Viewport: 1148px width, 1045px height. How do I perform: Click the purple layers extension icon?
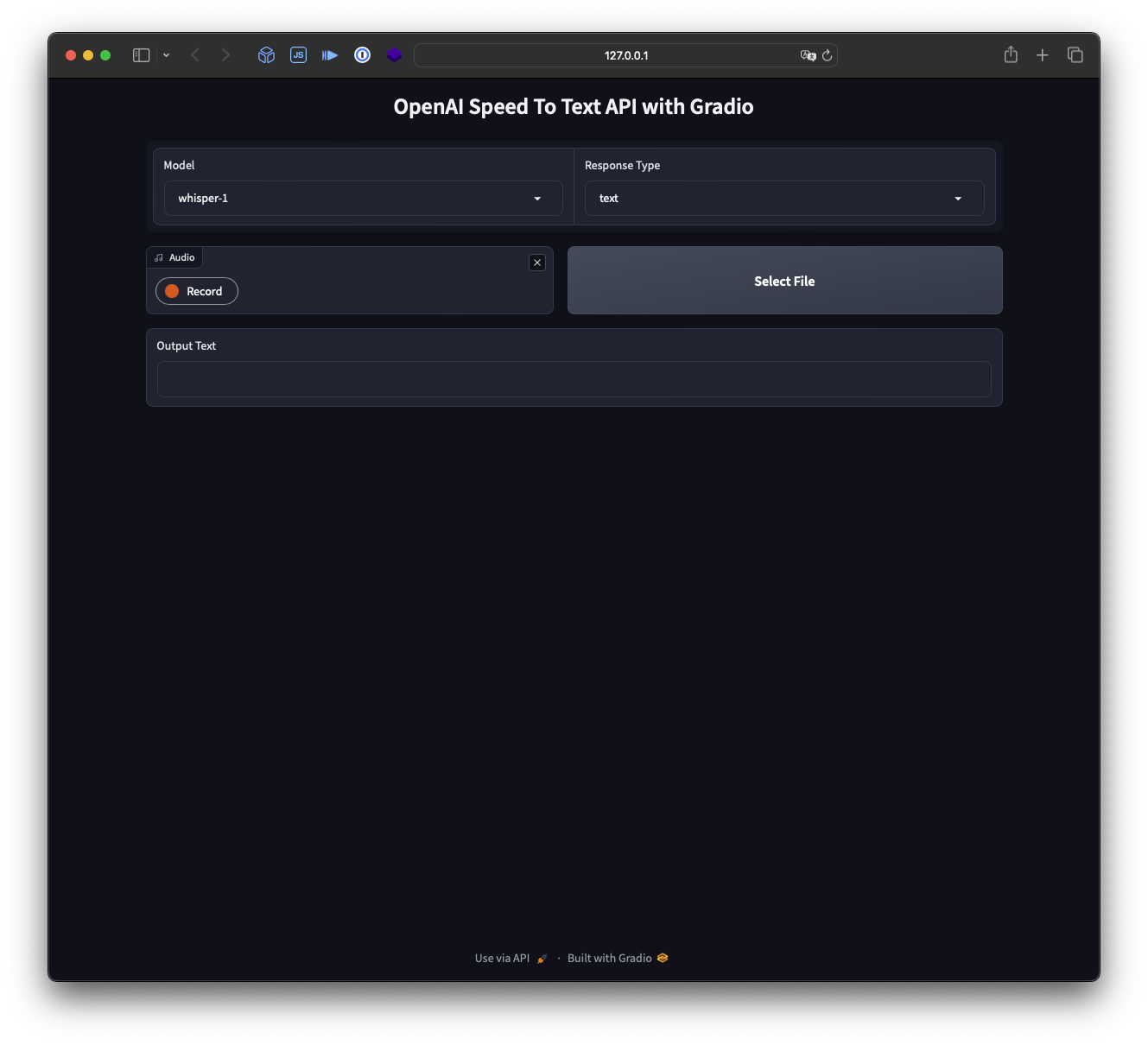coord(395,55)
